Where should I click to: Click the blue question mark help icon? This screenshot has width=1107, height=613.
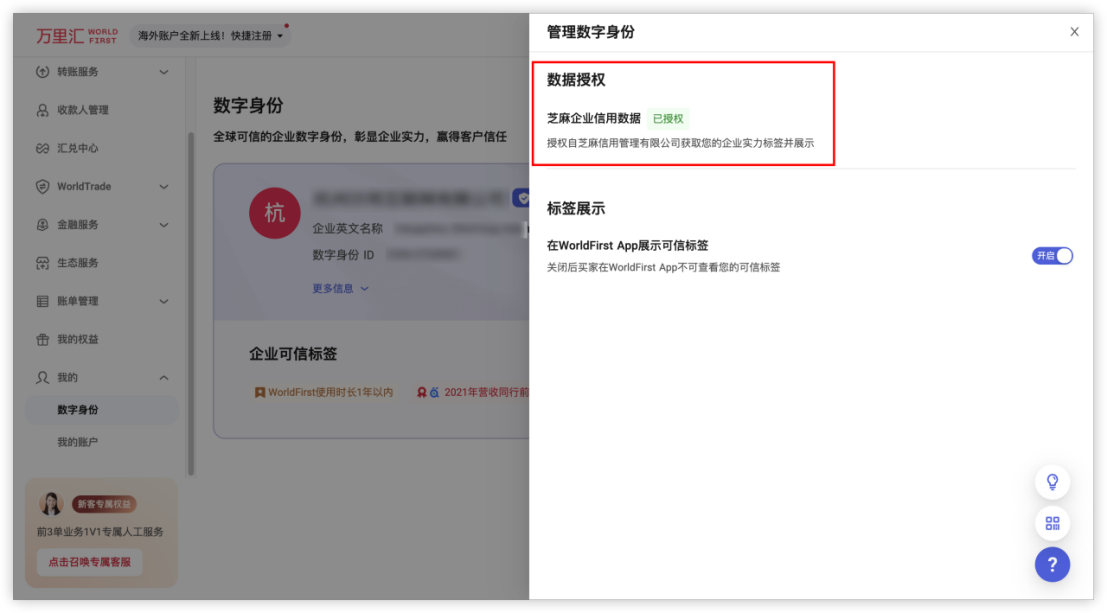(x=1052, y=564)
